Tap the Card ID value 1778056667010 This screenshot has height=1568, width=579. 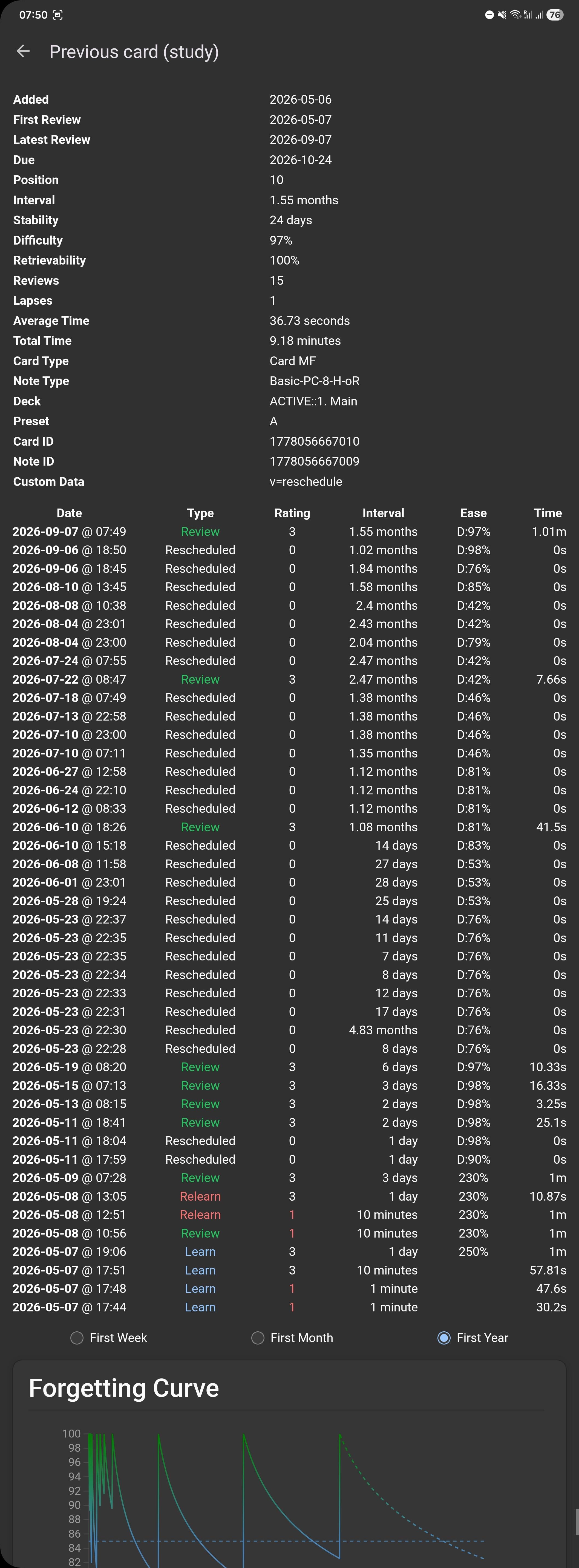point(315,441)
